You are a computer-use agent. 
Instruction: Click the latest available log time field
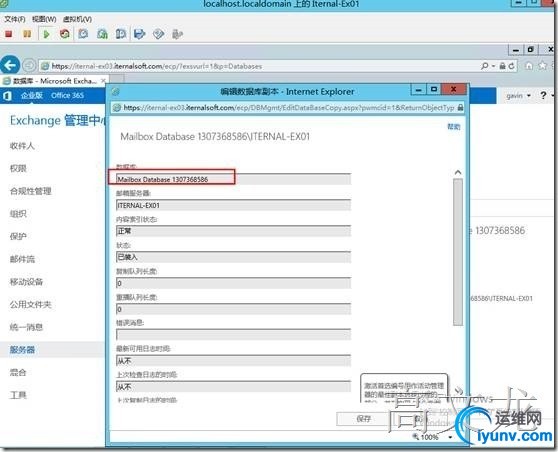pyautogui.click(x=233, y=361)
